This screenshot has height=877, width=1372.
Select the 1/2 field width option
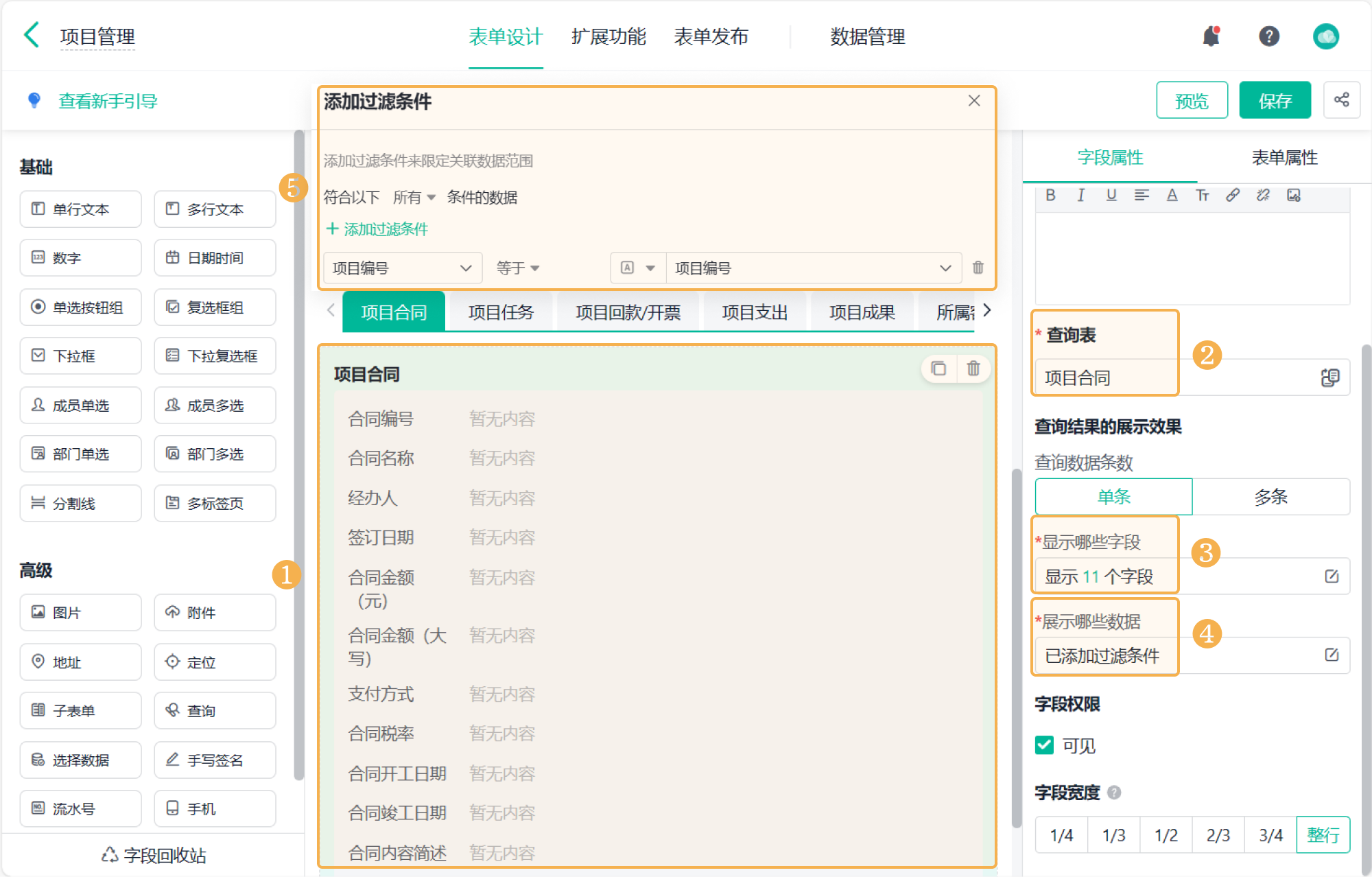pyautogui.click(x=1166, y=835)
